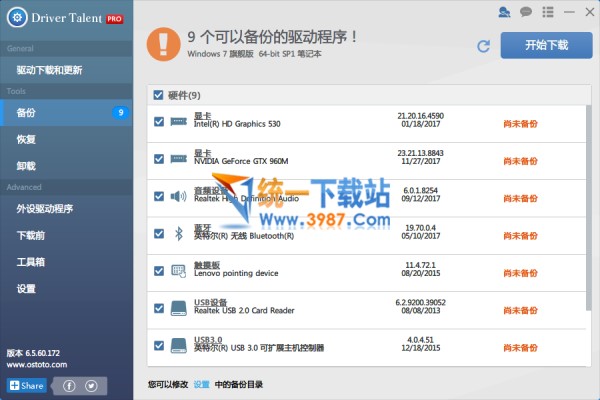The image size is (600, 400).
Task: Uncheck the Realtek USB 2.0 Card Reader checkbox
Action: coord(159,308)
